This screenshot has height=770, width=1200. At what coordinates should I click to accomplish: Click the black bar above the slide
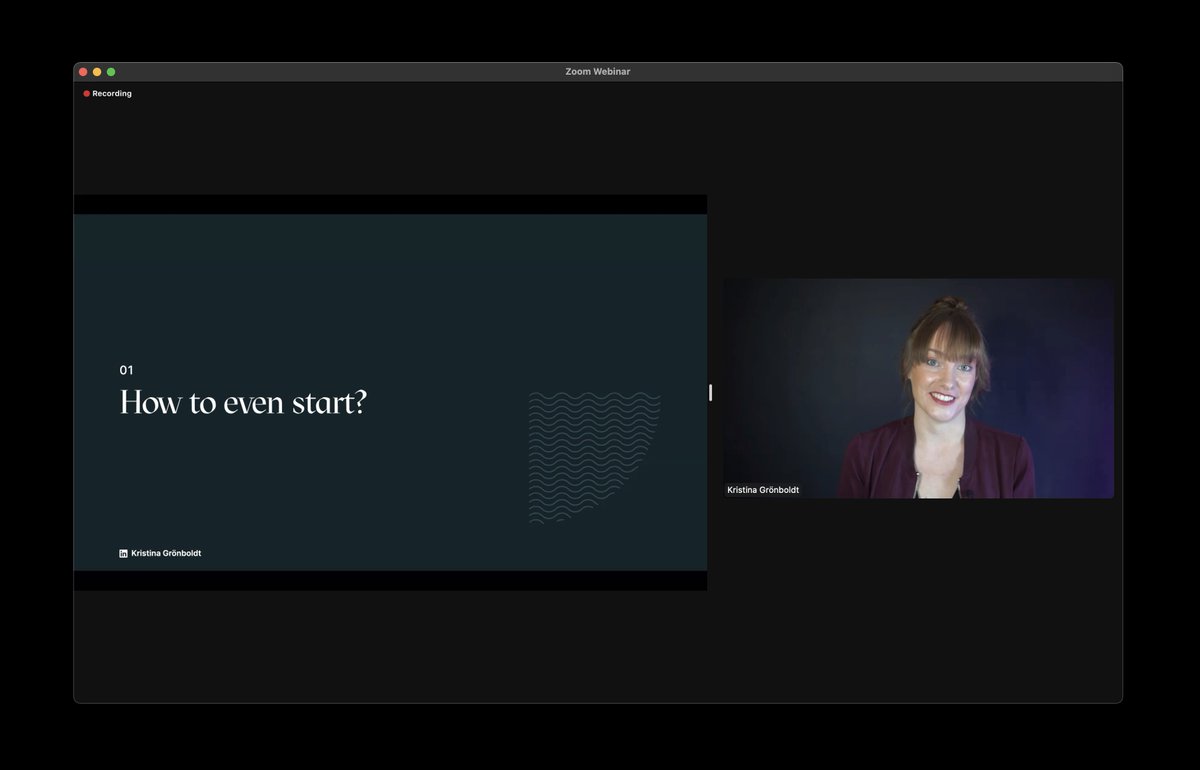tap(390, 203)
